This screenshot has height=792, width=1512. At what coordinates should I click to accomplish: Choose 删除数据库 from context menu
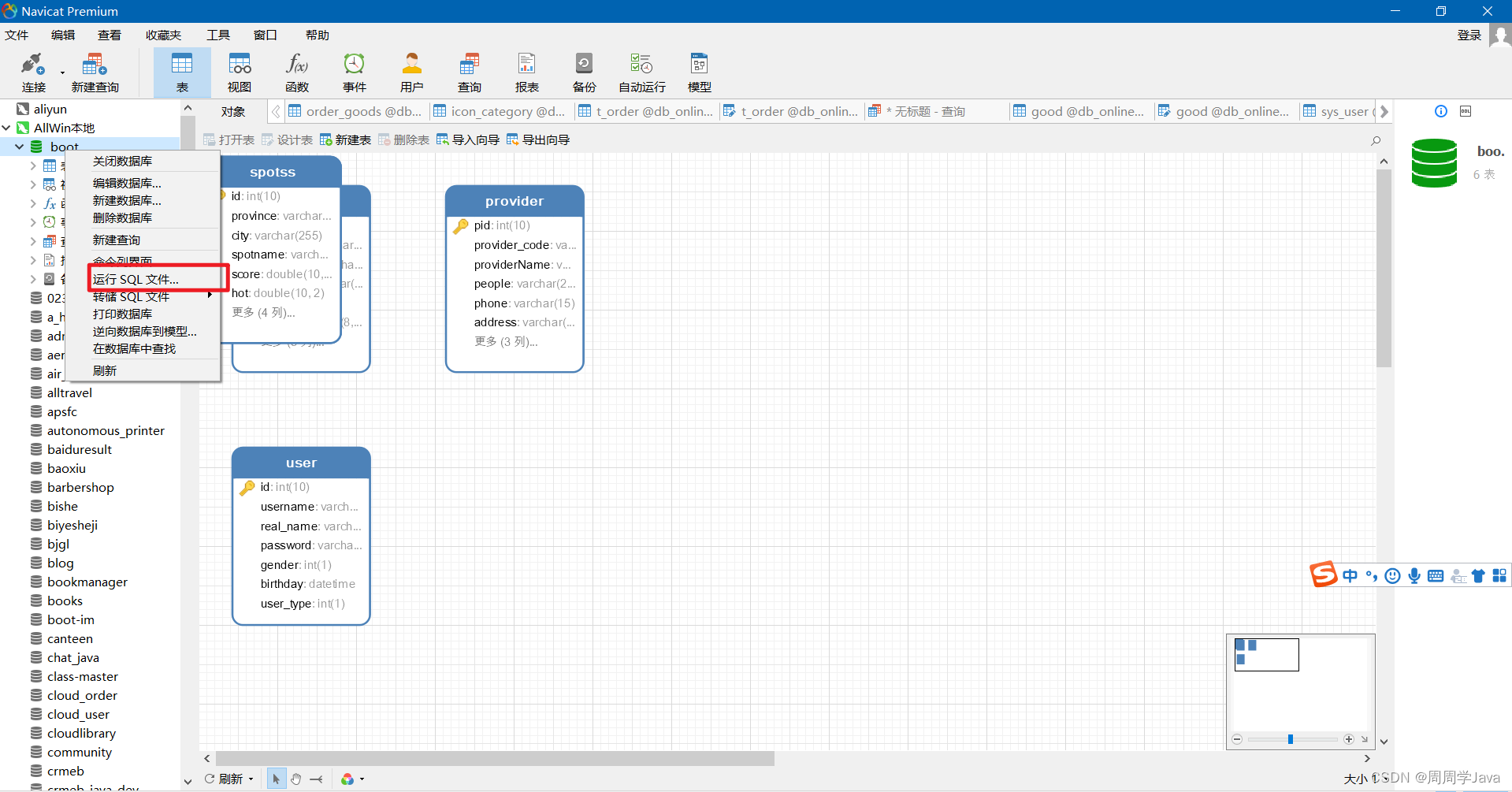(122, 218)
